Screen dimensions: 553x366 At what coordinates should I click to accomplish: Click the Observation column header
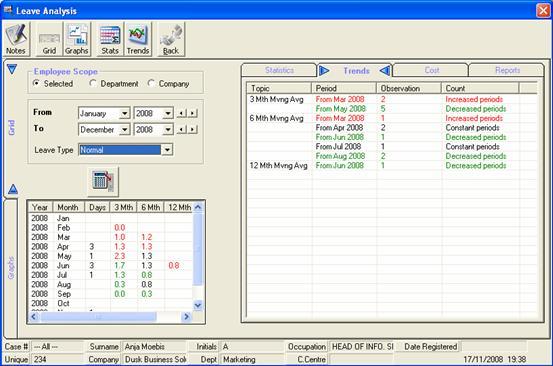(409, 88)
